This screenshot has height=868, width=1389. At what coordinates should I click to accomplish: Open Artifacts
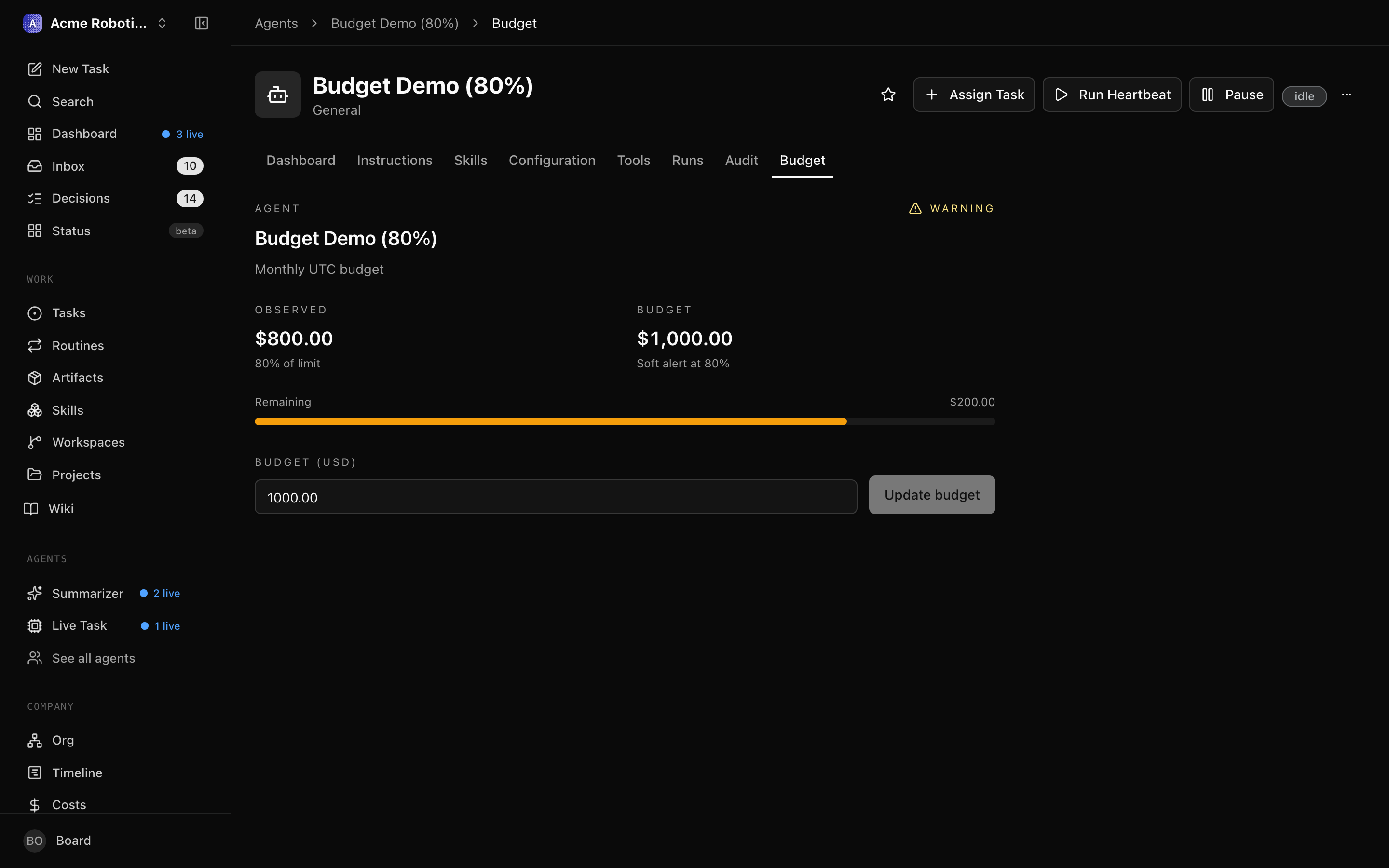tap(115, 378)
